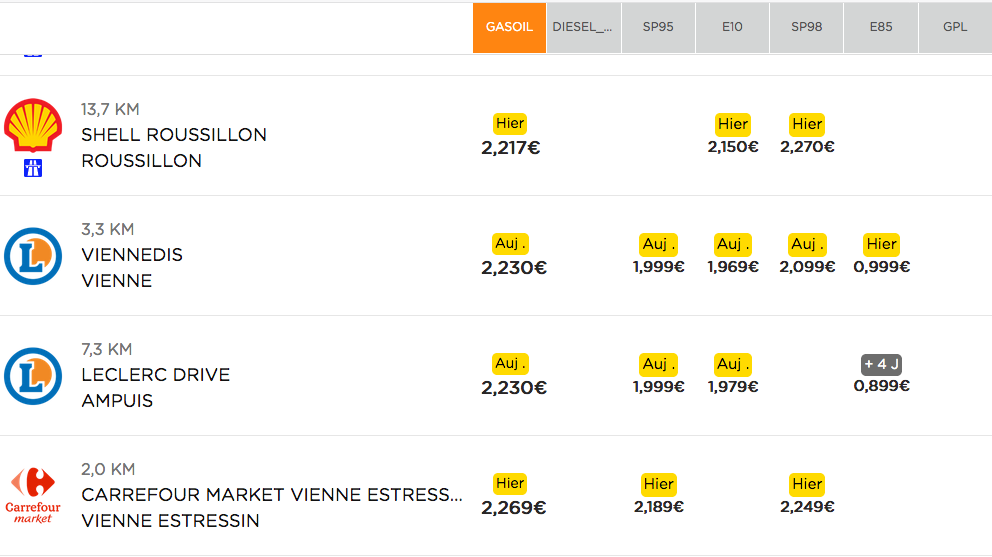Switch to the DIESEL_... tab
The image size is (992, 557).
[583, 27]
